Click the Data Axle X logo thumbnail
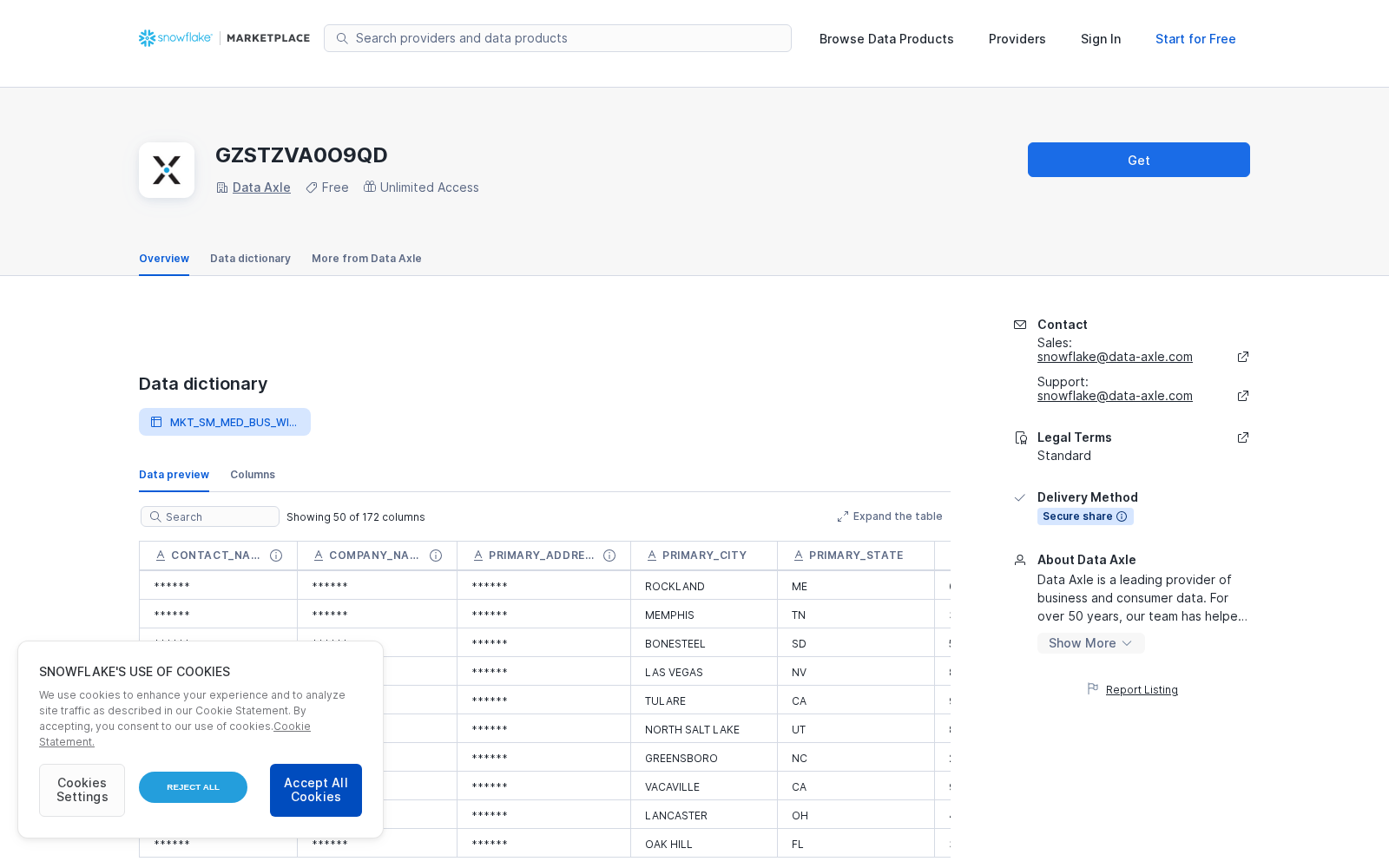Screen dimensions: 1389x868 coord(167,170)
